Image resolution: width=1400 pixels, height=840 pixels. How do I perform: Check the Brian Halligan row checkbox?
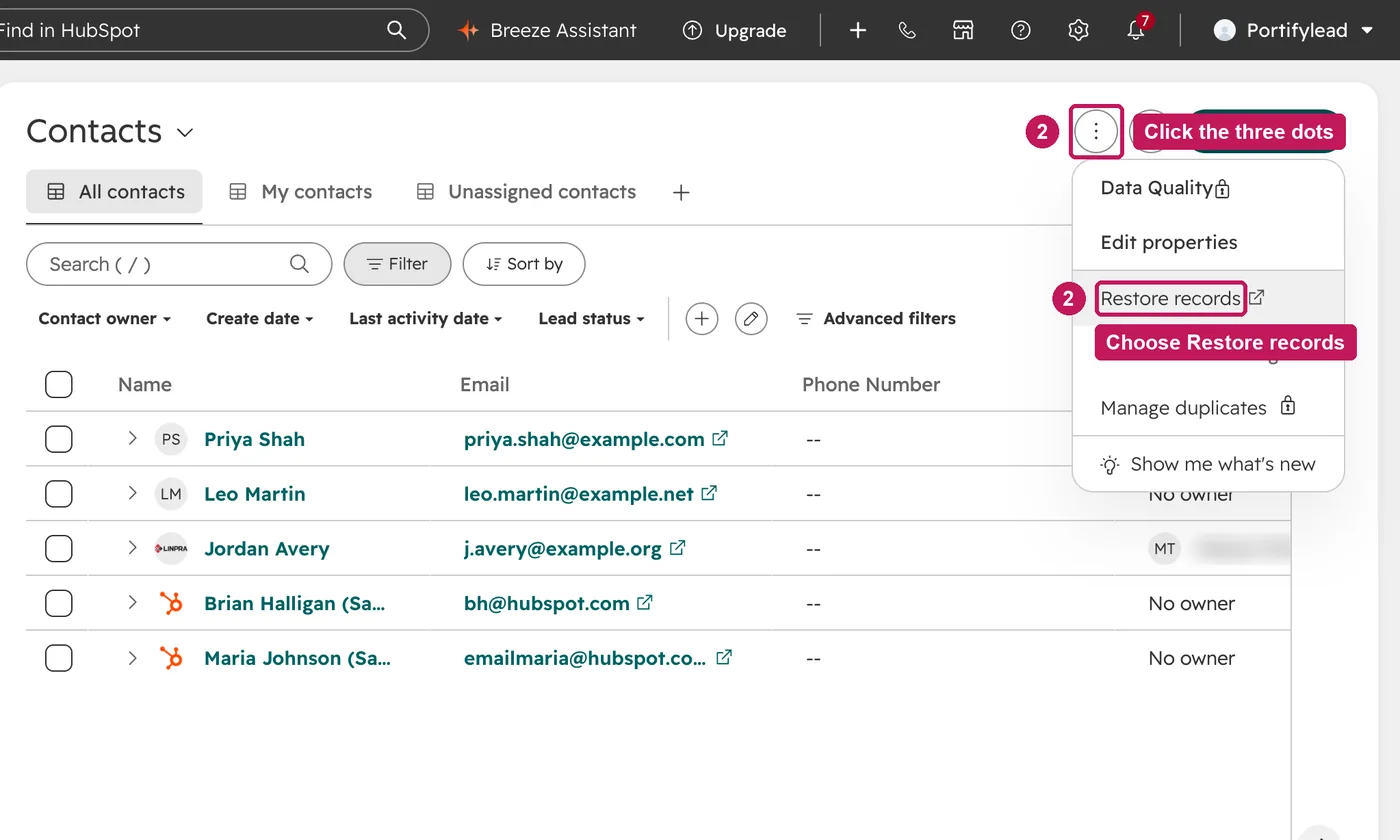(59, 603)
